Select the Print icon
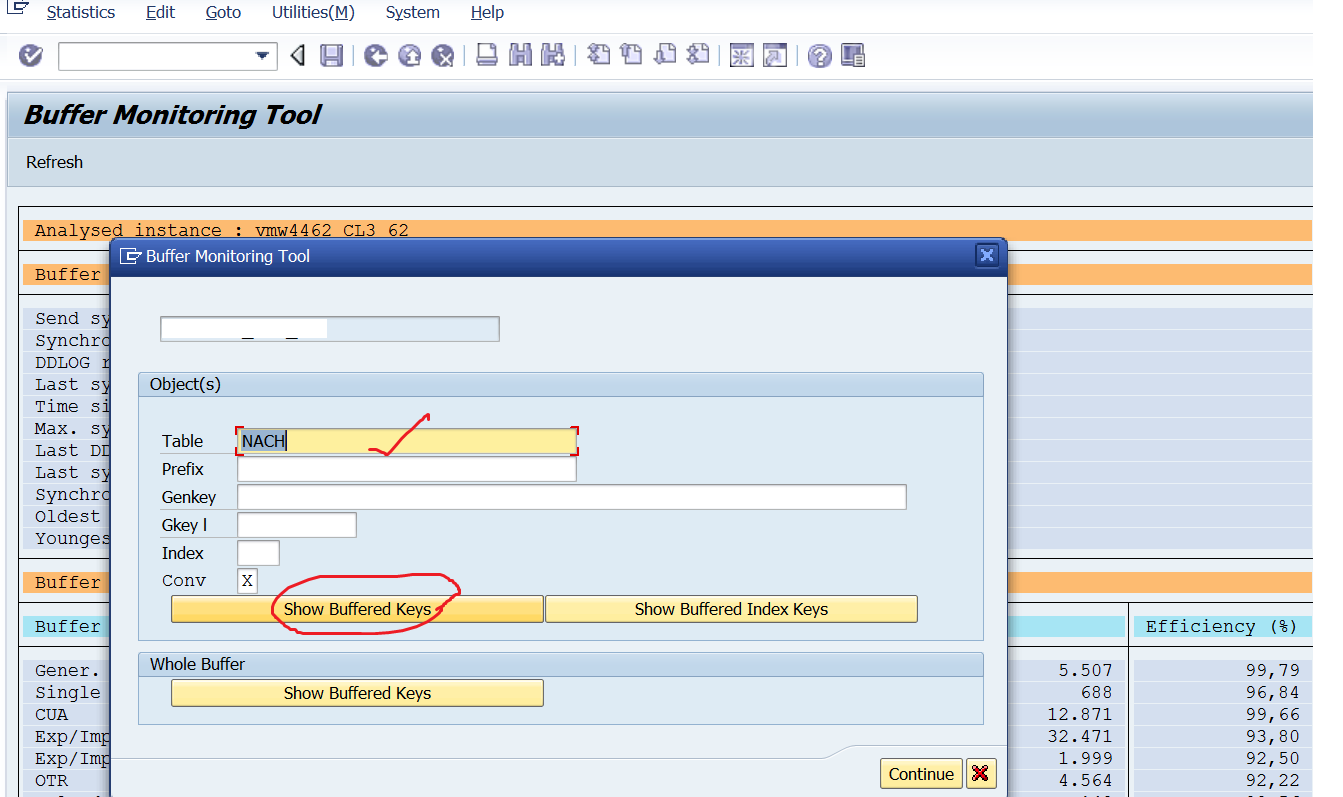Viewport: 1343px width, 797px height. point(487,56)
